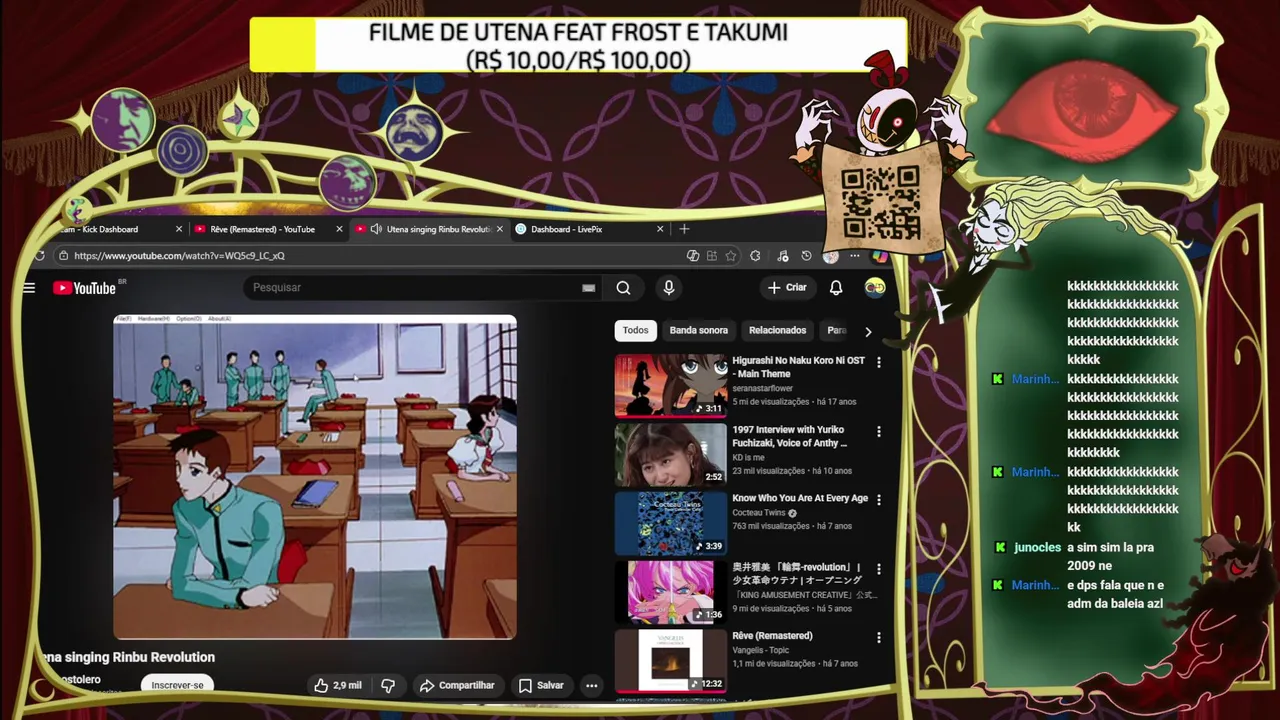This screenshot has height=720, width=1280.
Task: Dislike the Utena video
Action: pos(388,686)
